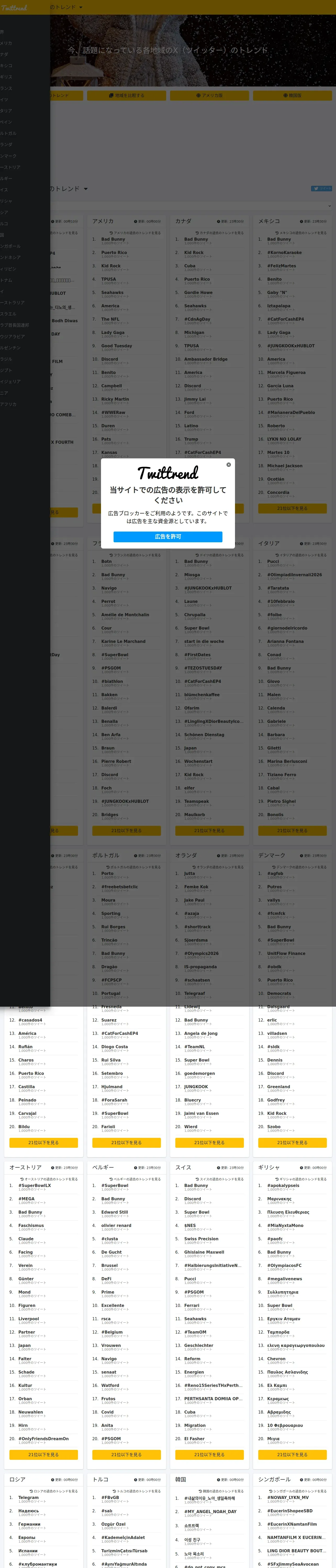The image size is (336, 1568).
Task: Select the 韓国版 globe button
Action: pos(292,96)
